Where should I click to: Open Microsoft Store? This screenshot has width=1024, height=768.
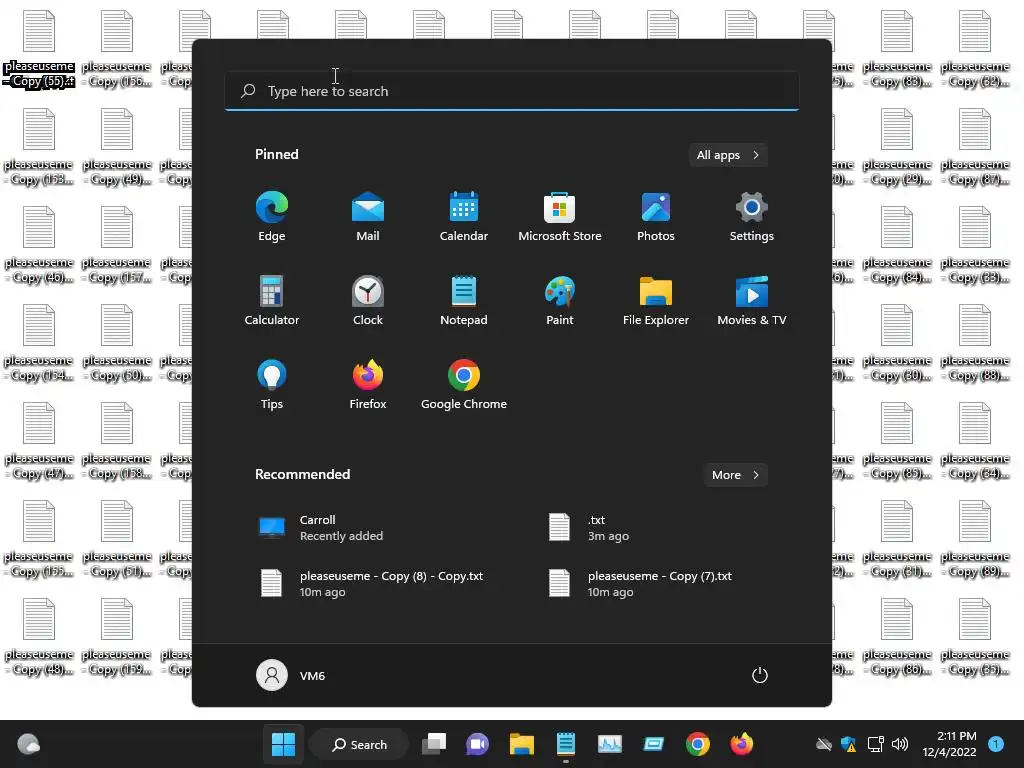point(560,216)
